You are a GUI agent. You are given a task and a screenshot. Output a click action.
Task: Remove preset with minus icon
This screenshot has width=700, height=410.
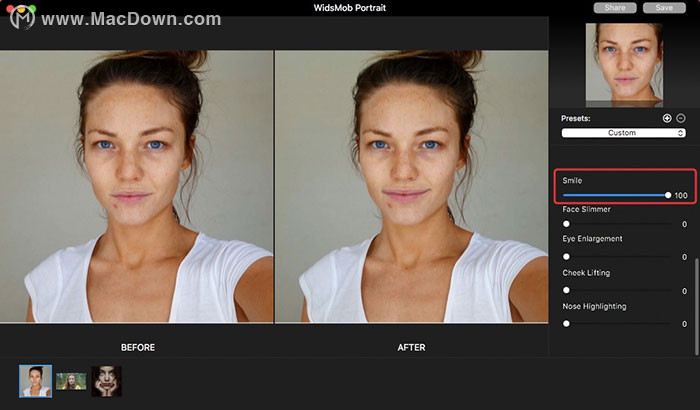coord(681,118)
